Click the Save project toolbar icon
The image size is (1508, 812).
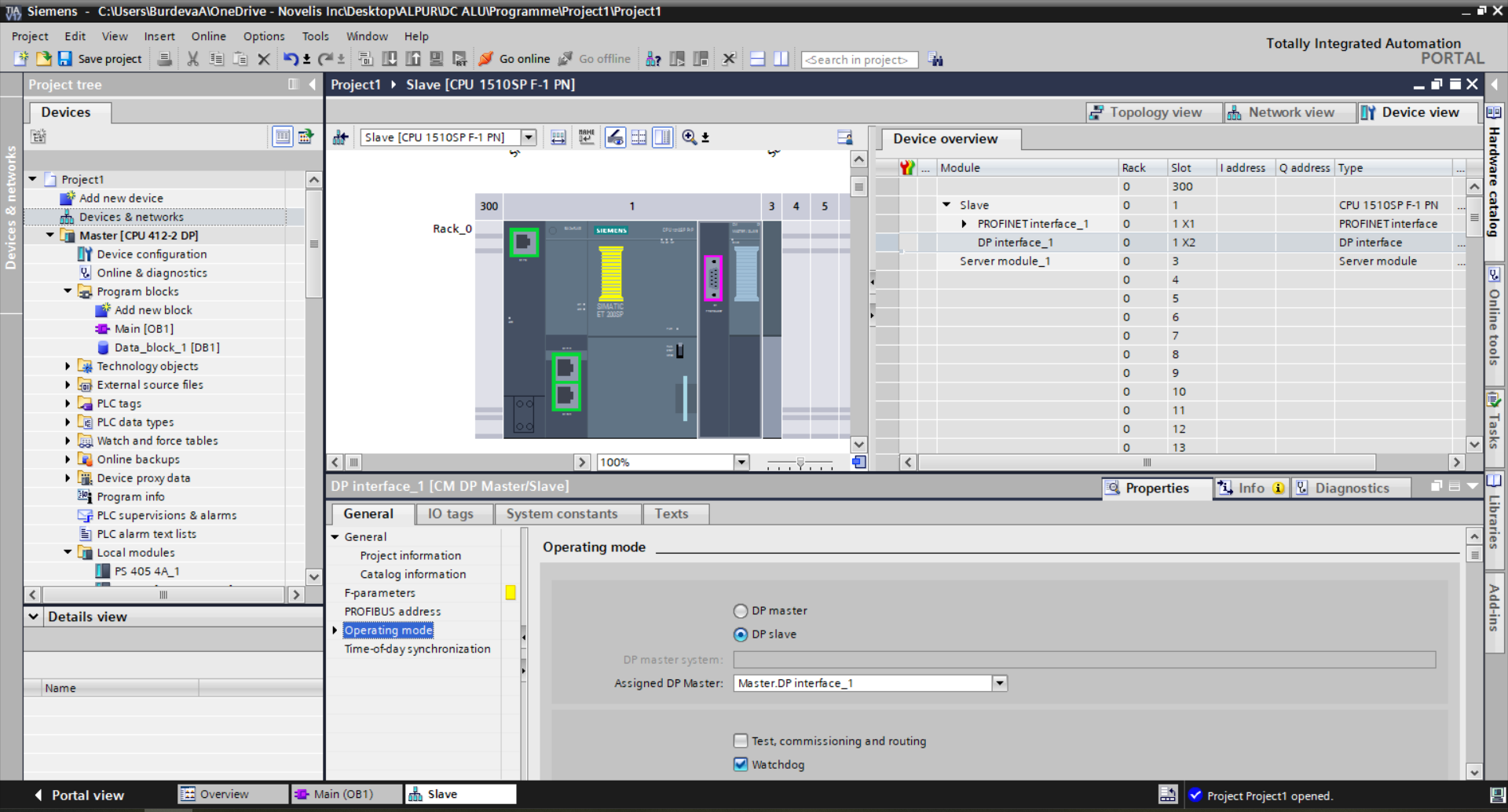[65, 59]
